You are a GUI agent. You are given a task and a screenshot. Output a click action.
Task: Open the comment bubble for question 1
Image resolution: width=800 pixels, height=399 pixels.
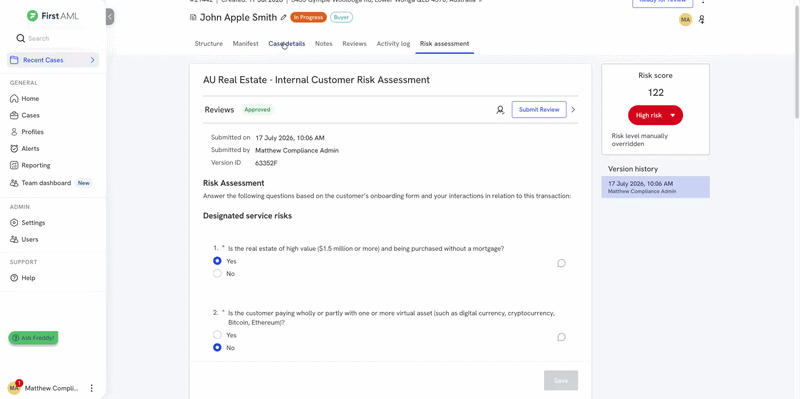[561, 263]
